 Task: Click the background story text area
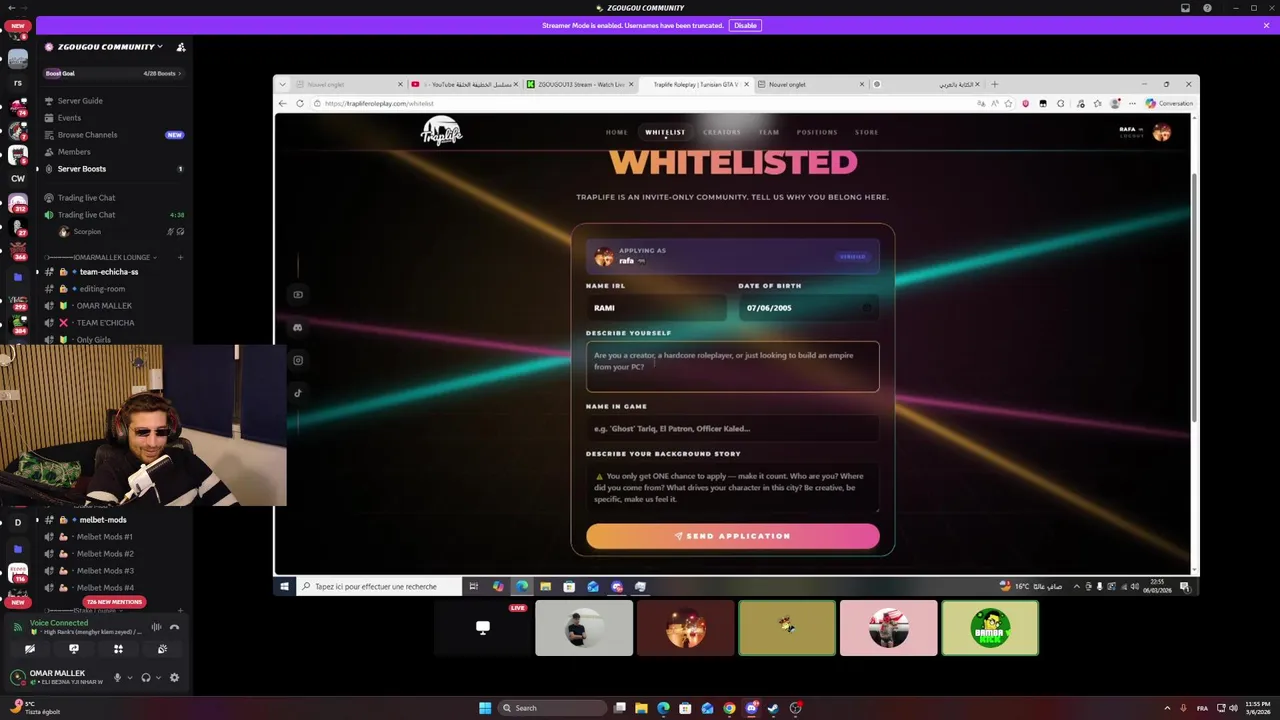pos(733,488)
